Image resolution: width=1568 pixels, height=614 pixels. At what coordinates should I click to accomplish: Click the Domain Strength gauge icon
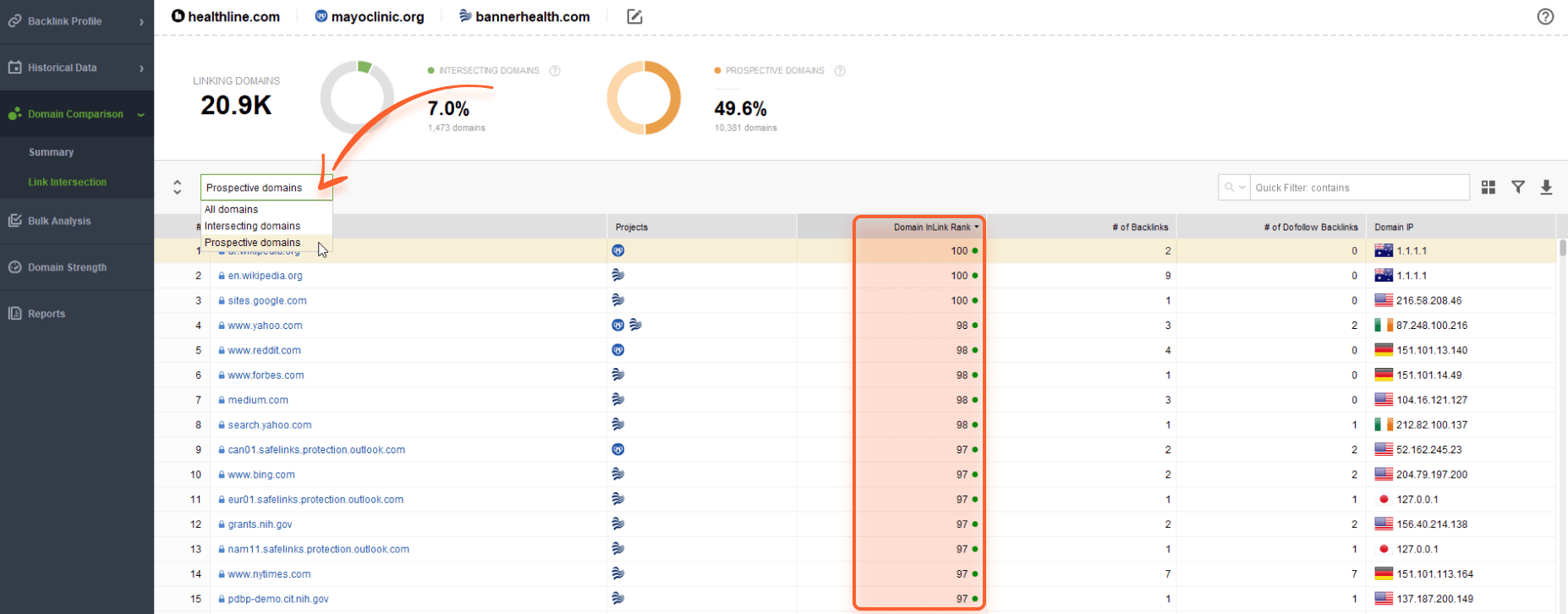click(14, 267)
